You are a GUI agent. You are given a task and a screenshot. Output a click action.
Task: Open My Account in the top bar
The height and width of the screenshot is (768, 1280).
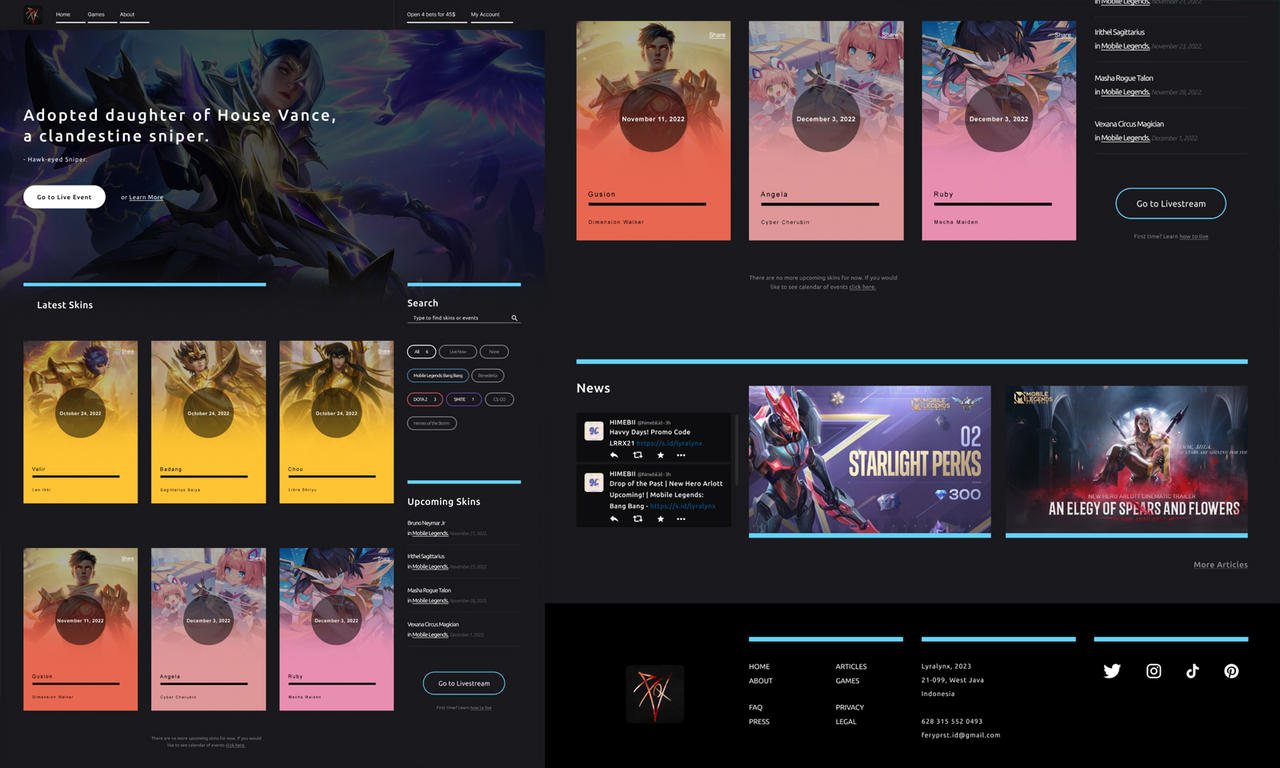[485, 15]
